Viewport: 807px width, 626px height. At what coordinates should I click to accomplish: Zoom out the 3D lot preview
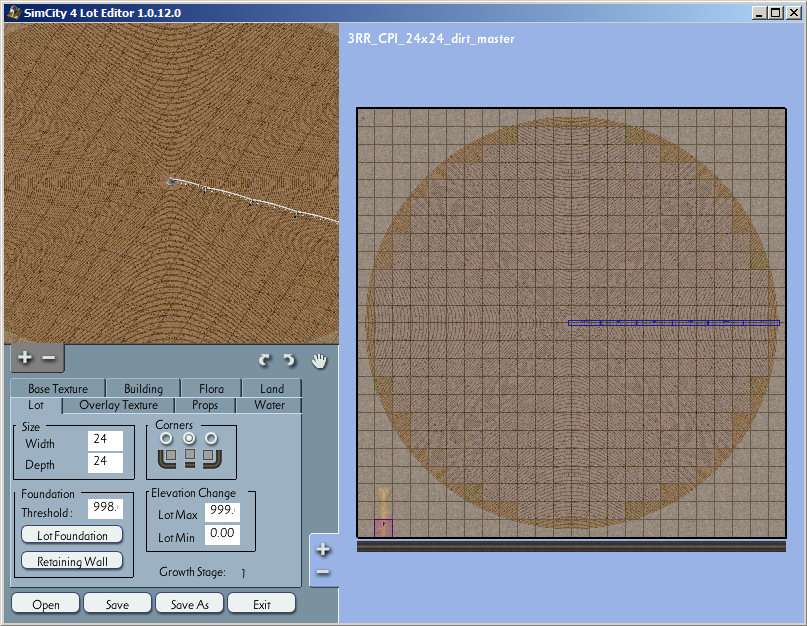point(49,357)
